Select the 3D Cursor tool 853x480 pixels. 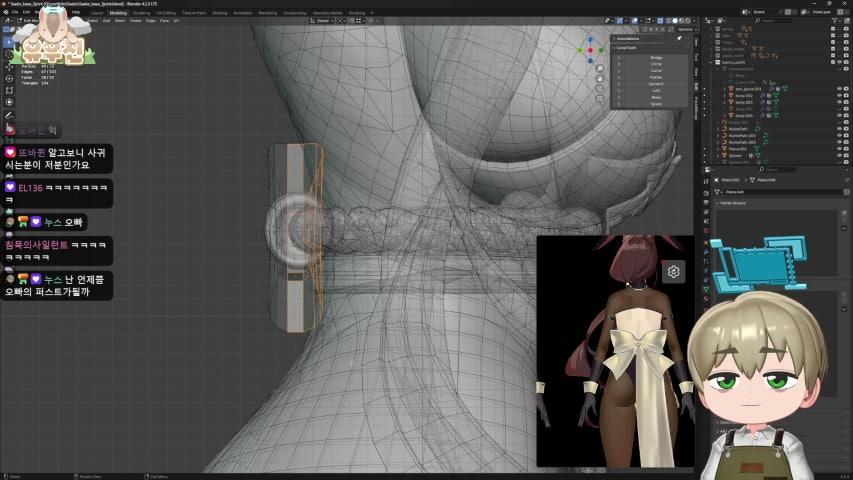[9, 54]
